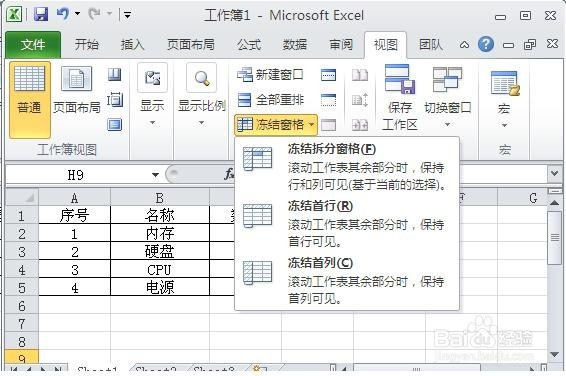The width and height of the screenshot is (566, 376).
Task: Open the Undo history dropdown arrow
Action: tap(77, 14)
